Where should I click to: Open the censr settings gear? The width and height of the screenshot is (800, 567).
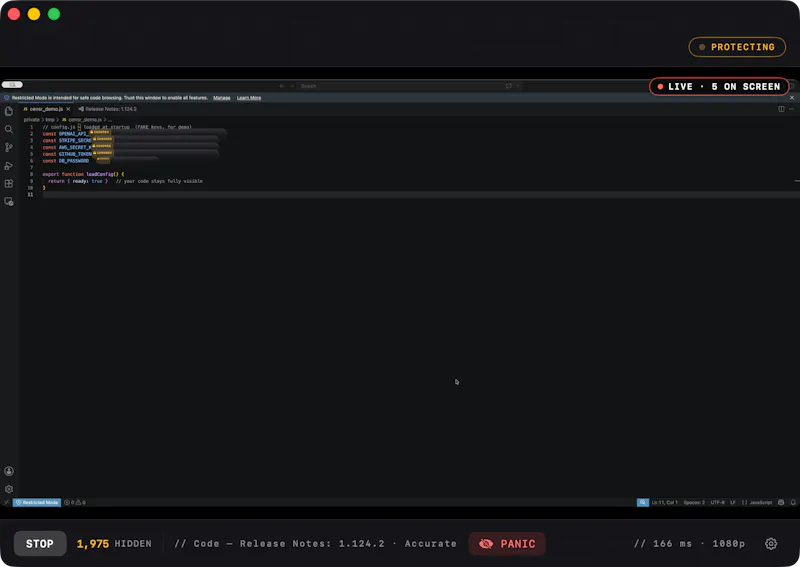tap(771, 544)
